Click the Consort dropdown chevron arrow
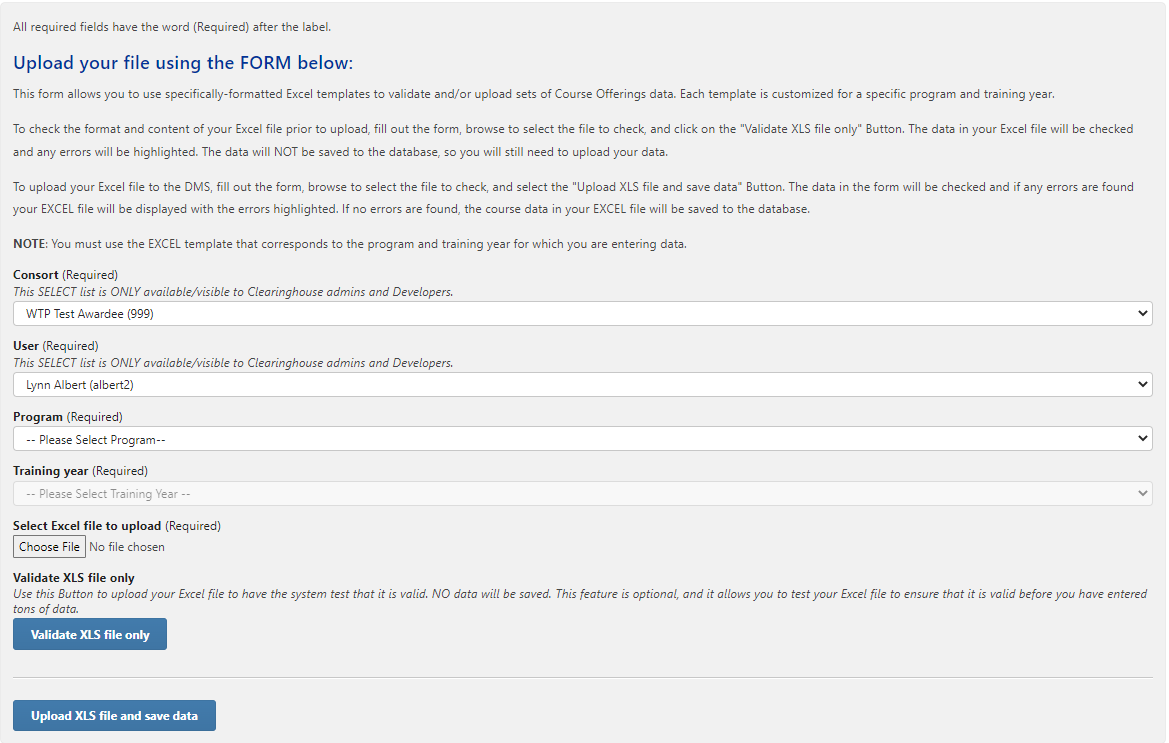The height and width of the screenshot is (743, 1169). coord(1144,314)
